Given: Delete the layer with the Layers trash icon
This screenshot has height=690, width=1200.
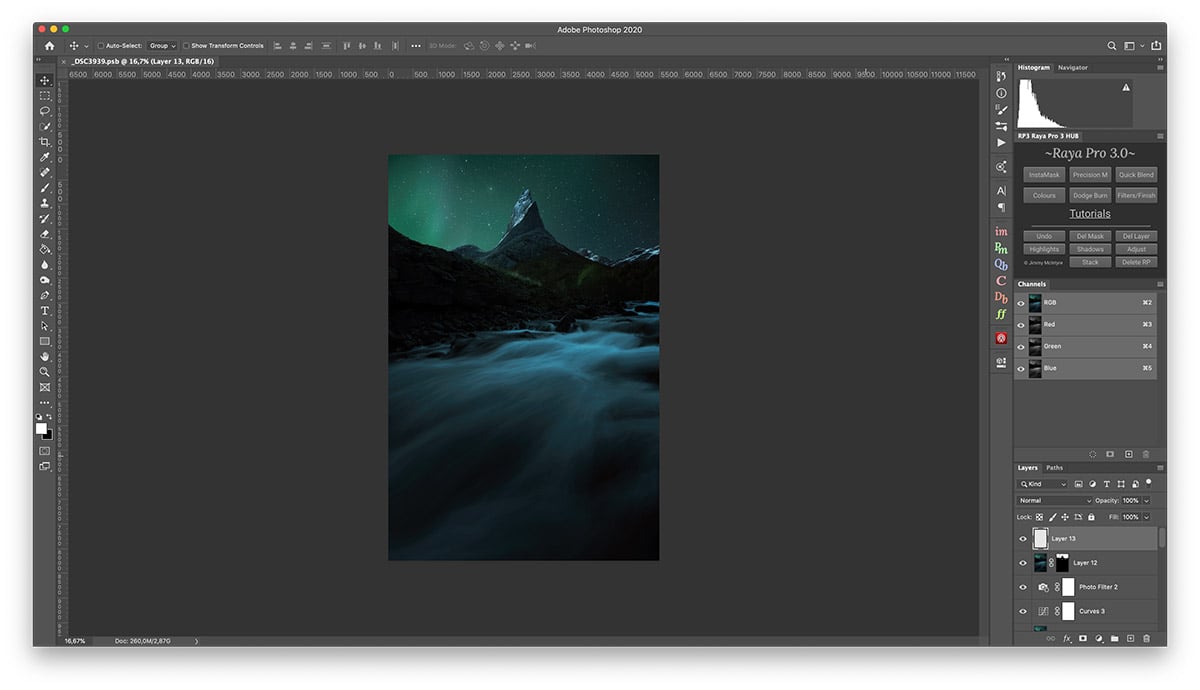Looking at the screenshot, I should (x=1146, y=638).
